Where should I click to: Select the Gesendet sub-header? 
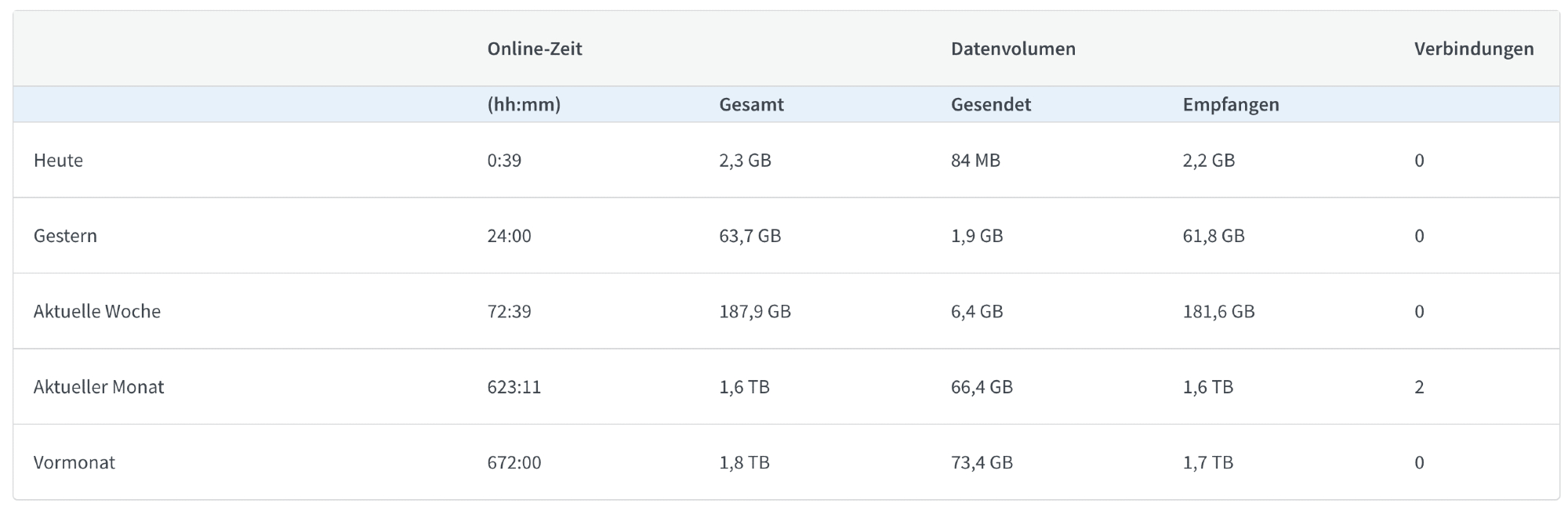(x=991, y=104)
